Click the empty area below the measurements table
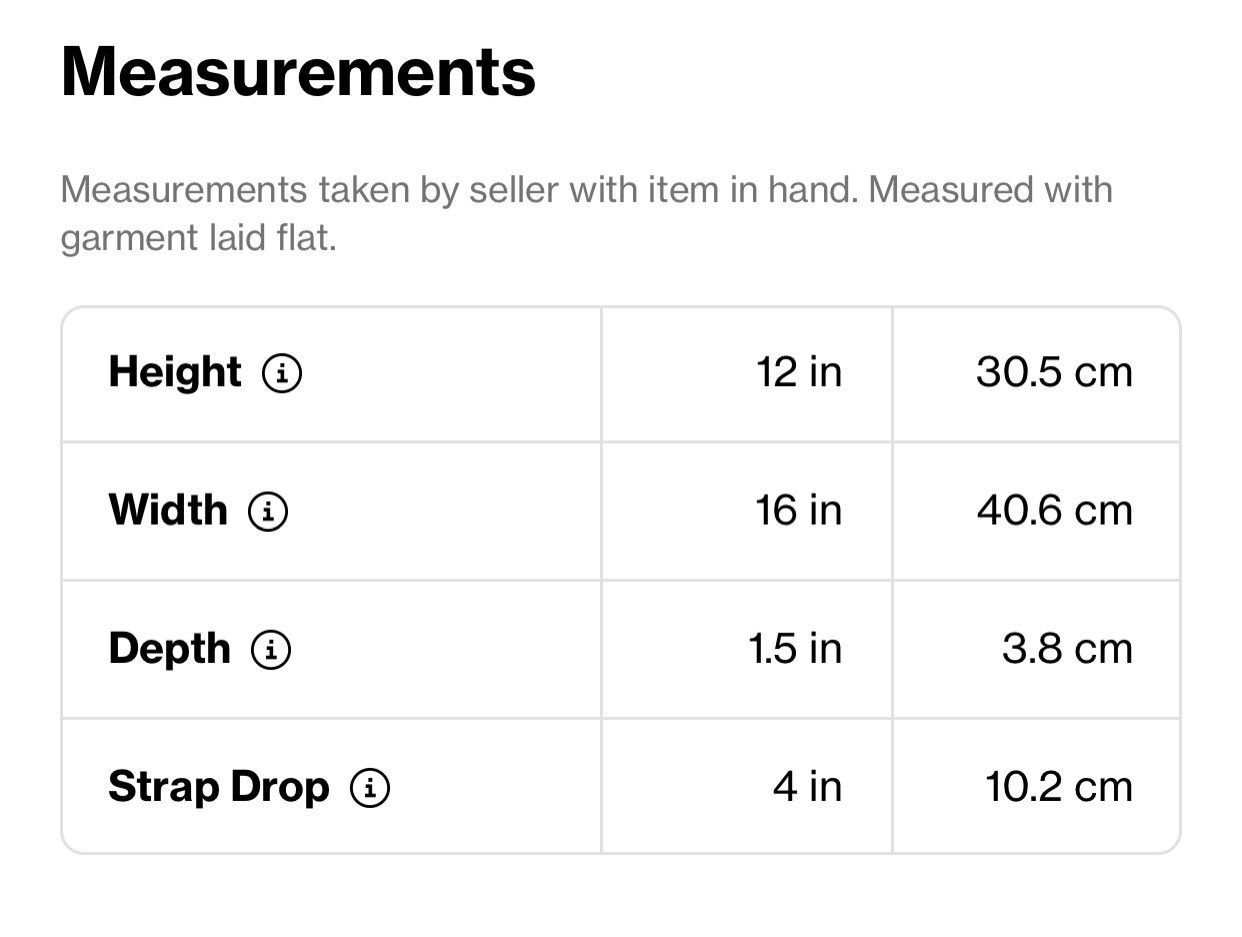The height and width of the screenshot is (937, 1242). coord(620,897)
